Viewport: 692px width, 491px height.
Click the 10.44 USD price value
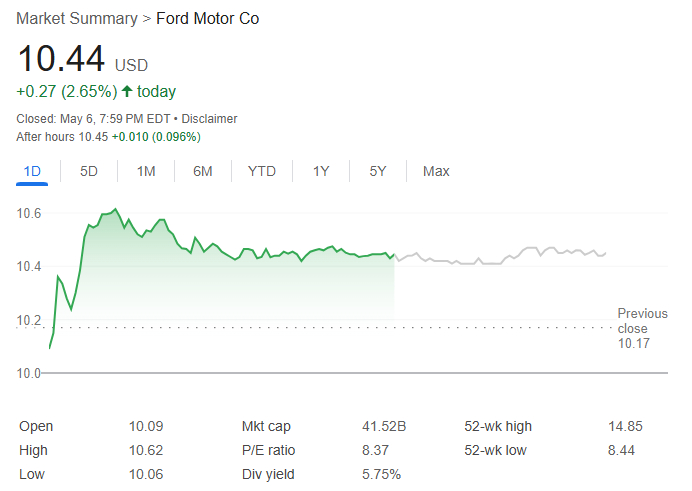click(61, 60)
